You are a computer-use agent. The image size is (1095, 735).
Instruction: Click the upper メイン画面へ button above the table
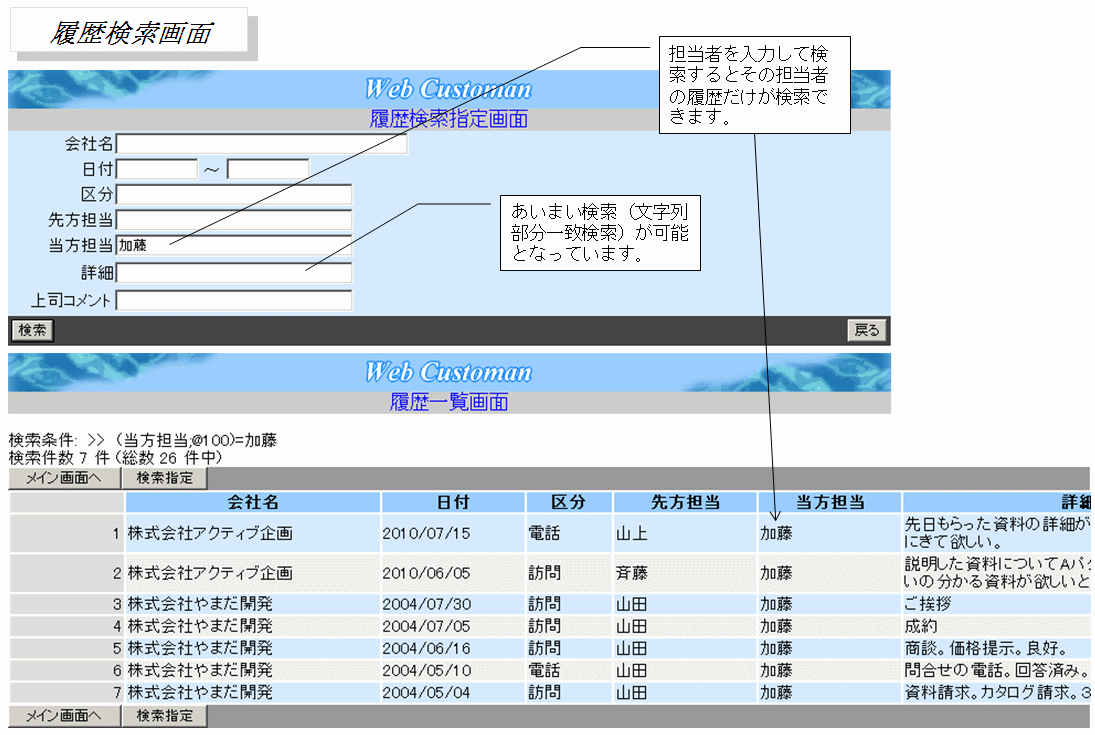[x=64, y=479]
